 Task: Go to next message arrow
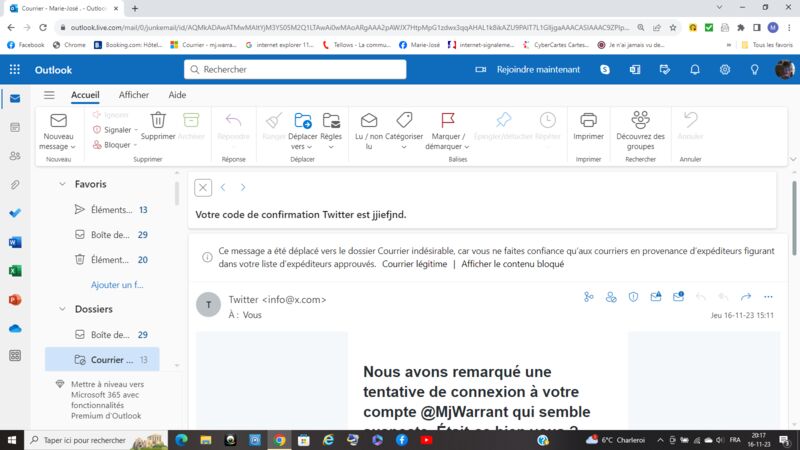click(x=243, y=188)
